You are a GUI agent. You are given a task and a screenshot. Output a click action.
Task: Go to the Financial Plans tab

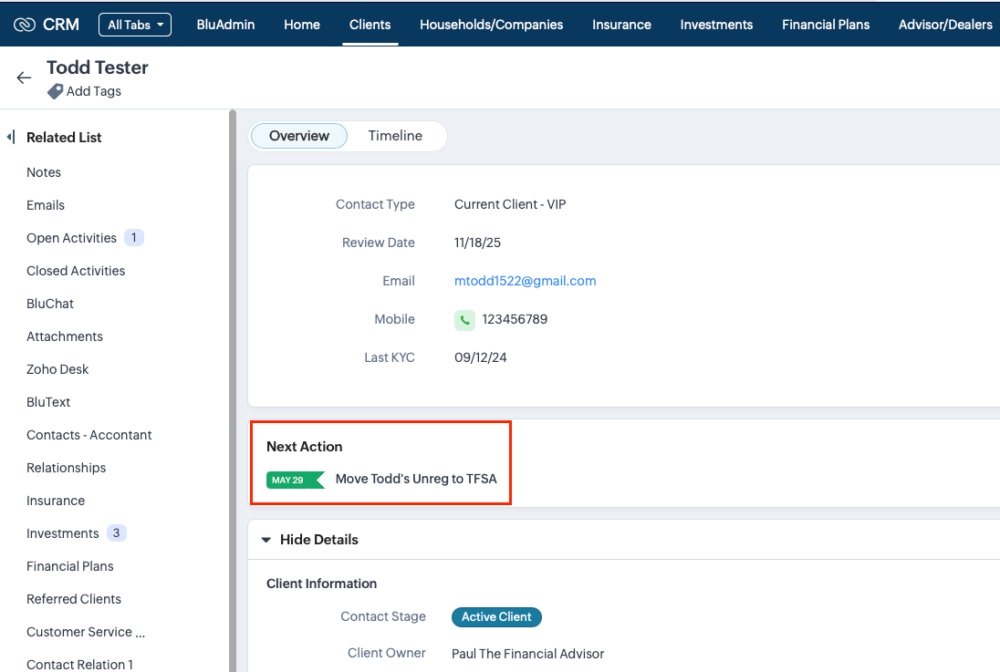click(825, 25)
